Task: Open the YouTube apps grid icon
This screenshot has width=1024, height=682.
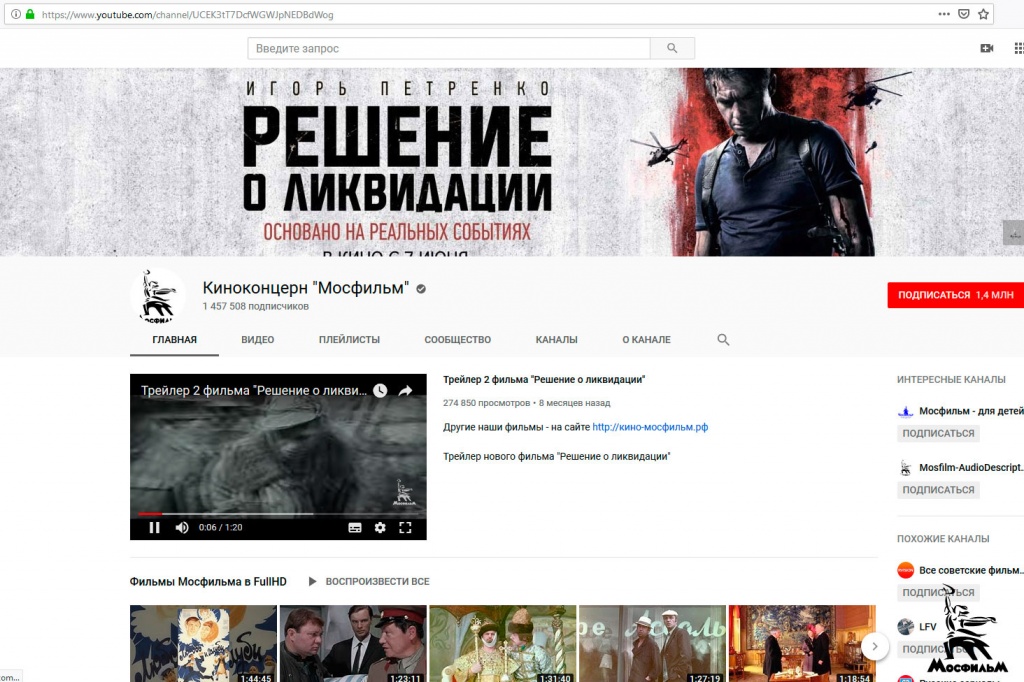Action: coord(1019,48)
